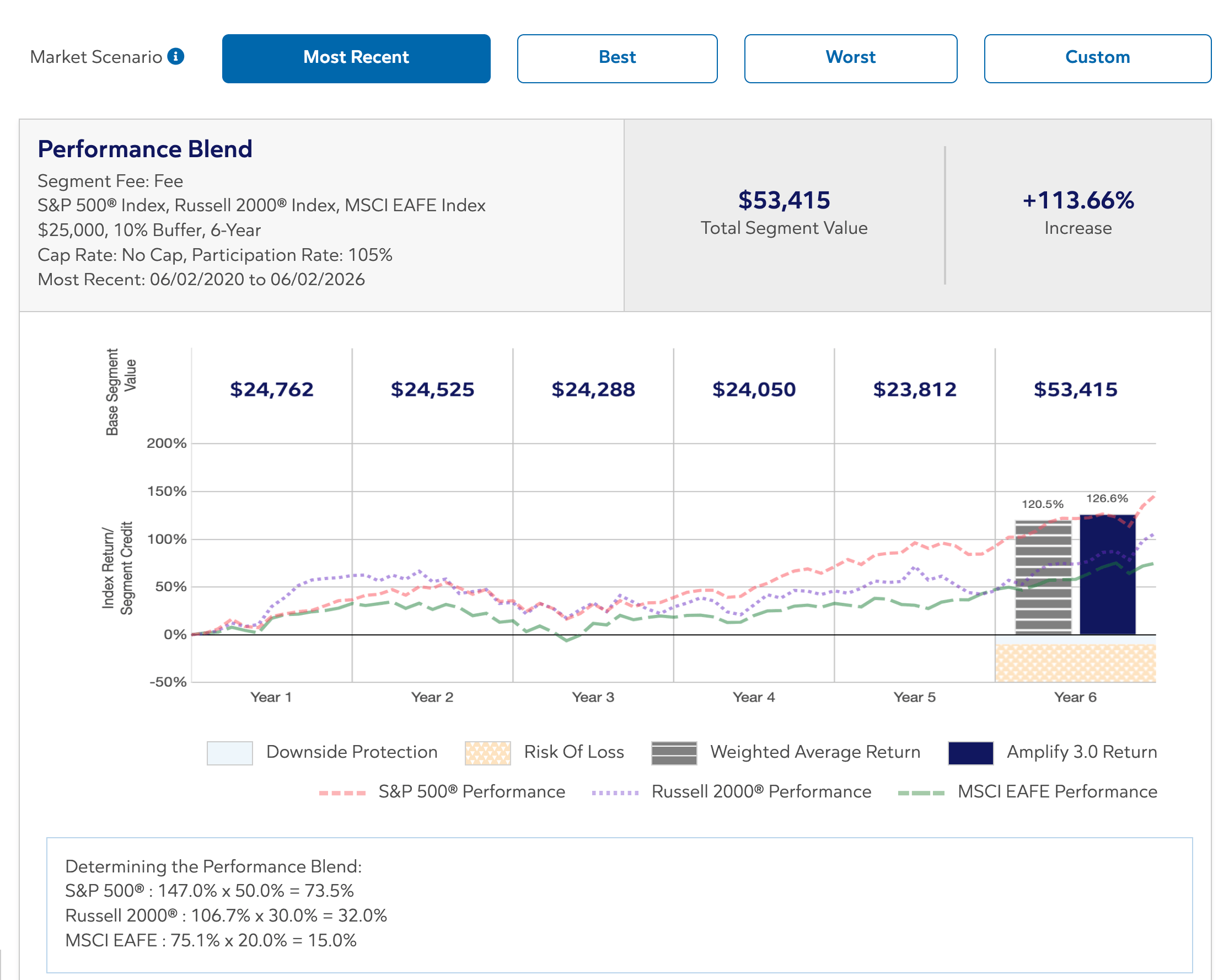This screenshot has width=1229, height=980.
Task: Click the $53,415 Total Segment Value
Action: pos(784,200)
